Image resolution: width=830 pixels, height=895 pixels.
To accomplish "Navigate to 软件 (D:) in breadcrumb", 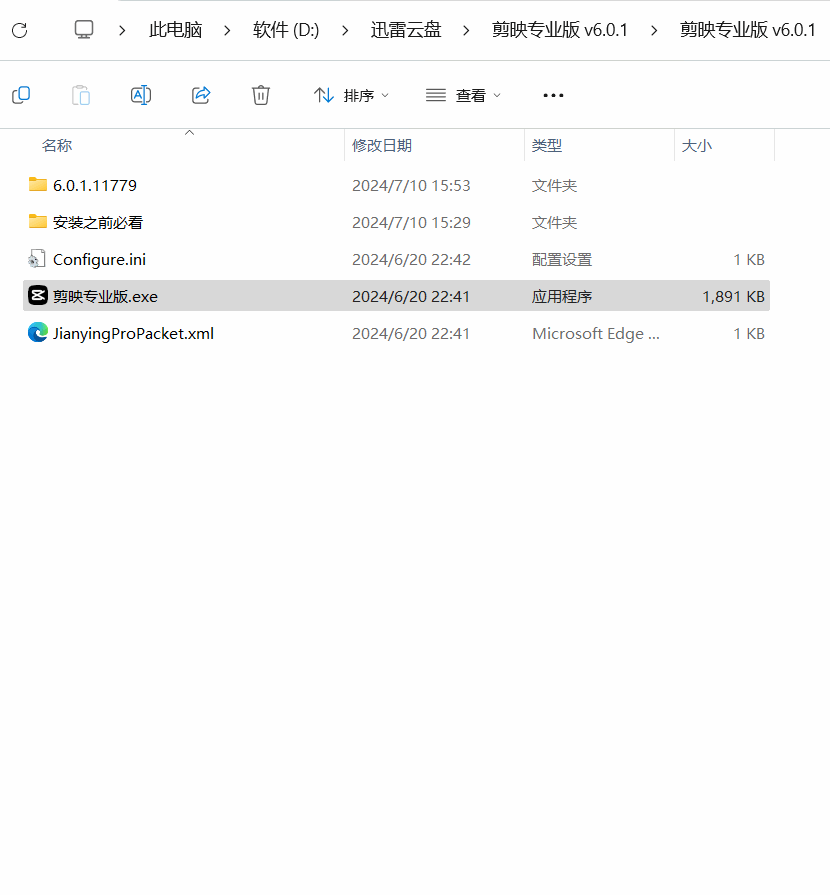I will (286, 30).
